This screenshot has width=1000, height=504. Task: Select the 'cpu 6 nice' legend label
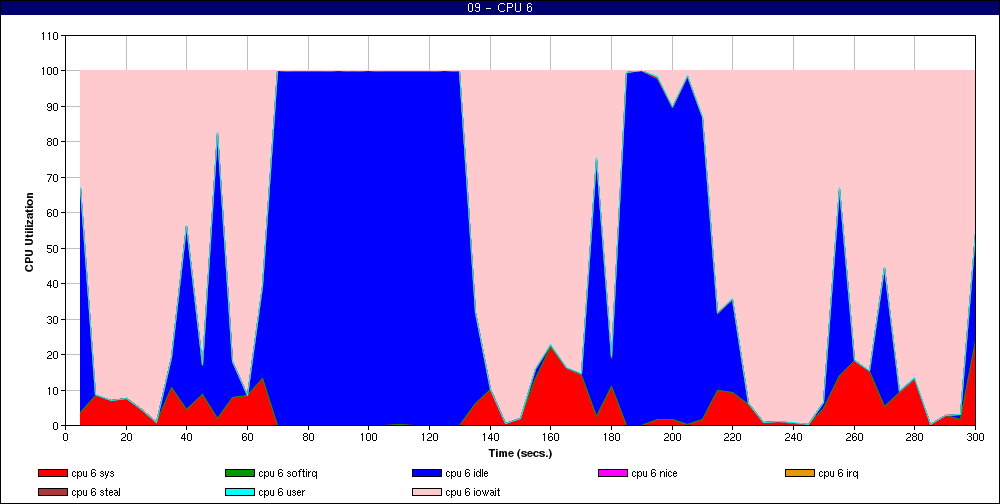tap(654, 473)
